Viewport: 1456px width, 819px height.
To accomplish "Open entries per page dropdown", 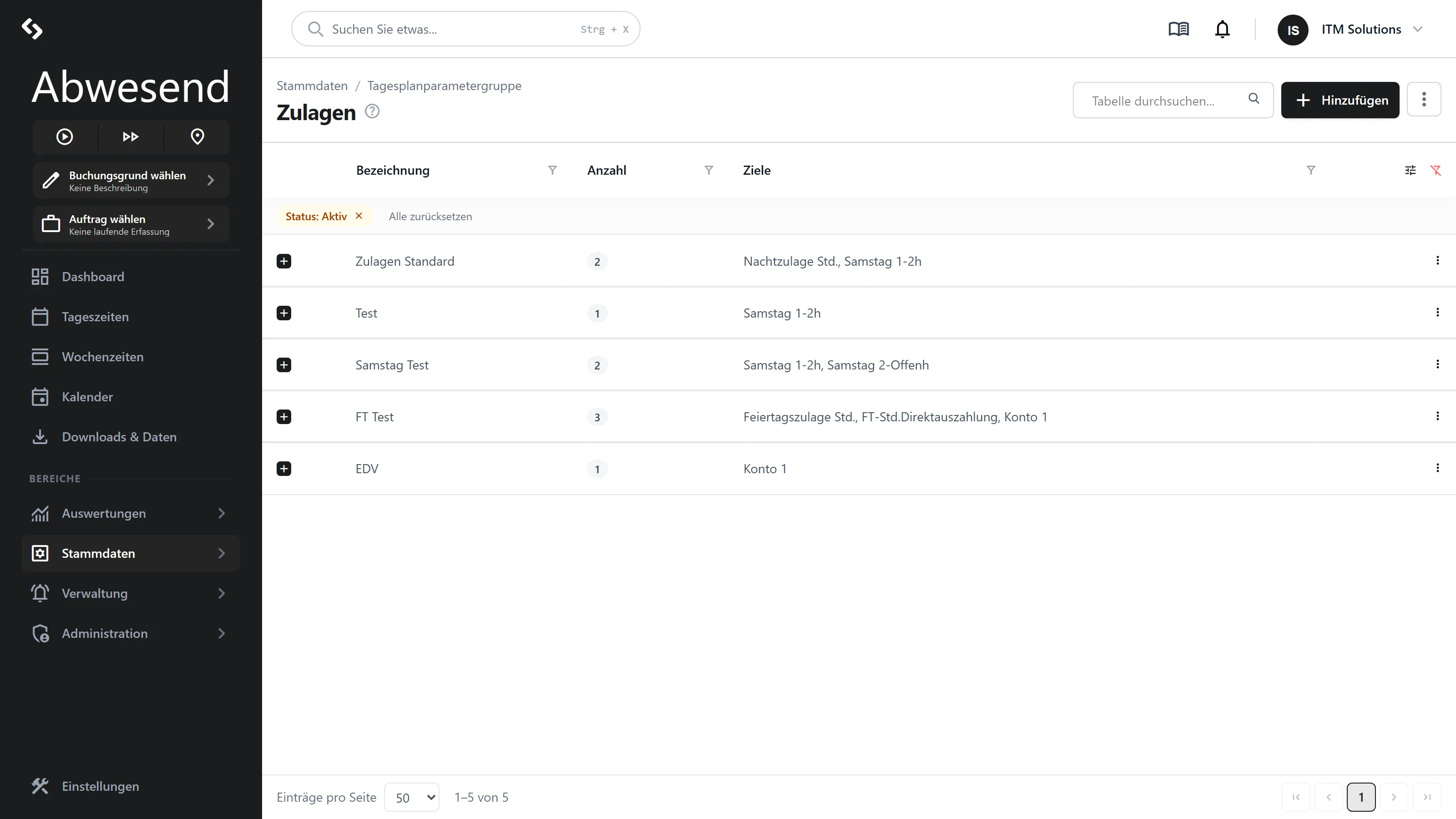I will (x=412, y=798).
